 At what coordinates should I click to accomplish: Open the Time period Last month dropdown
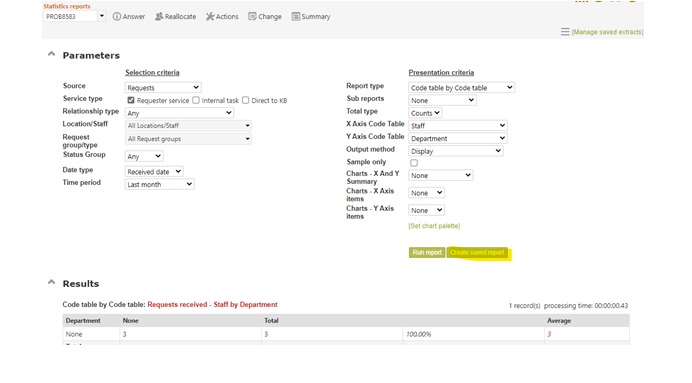point(159,184)
